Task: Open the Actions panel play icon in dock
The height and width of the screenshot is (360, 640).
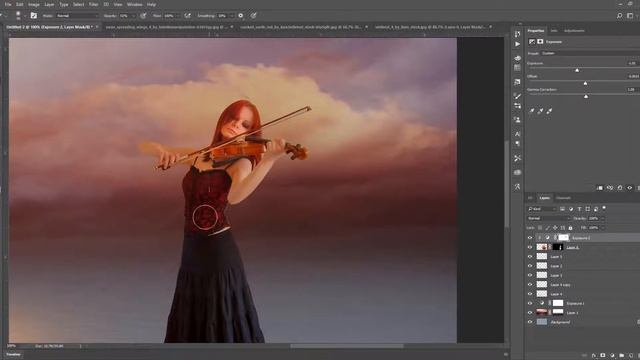Action: point(518,44)
